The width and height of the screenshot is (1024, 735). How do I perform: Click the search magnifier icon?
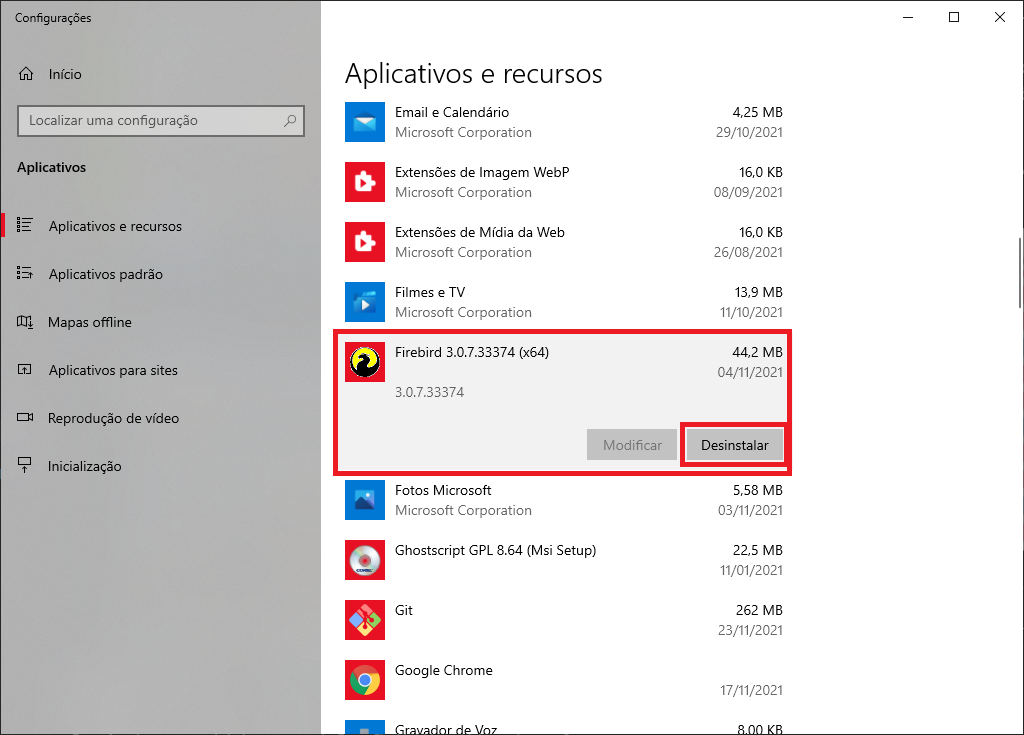[x=290, y=120]
